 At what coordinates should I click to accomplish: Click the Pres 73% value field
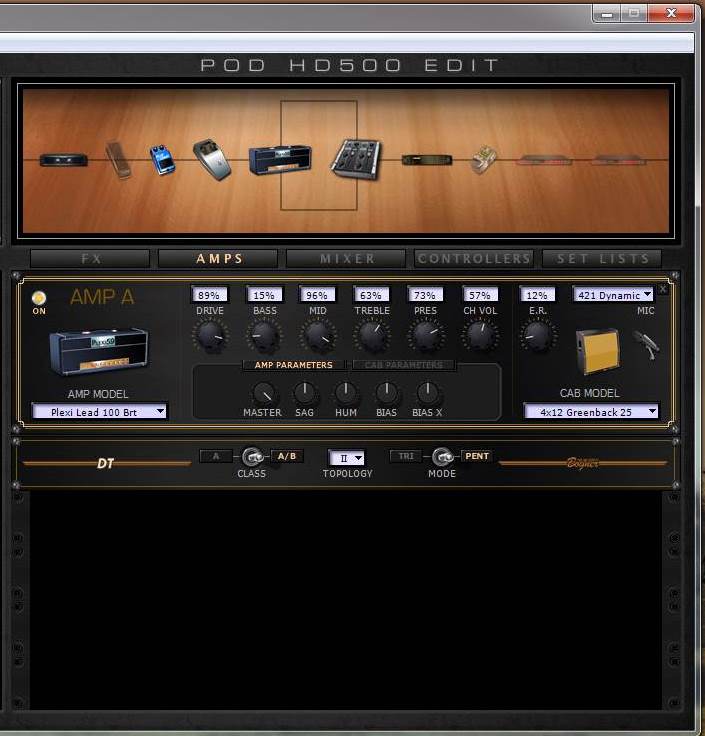tap(425, 295)
